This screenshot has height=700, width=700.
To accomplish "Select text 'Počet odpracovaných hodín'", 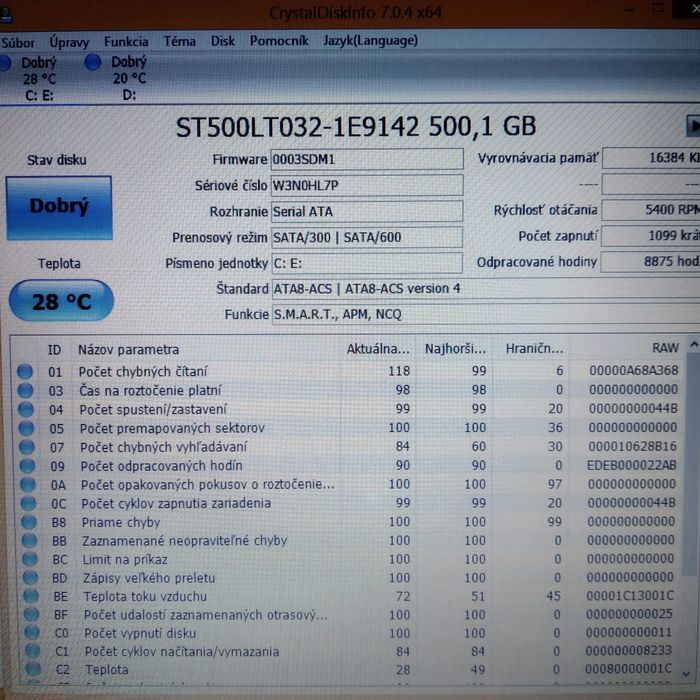I will coord(162,466).
